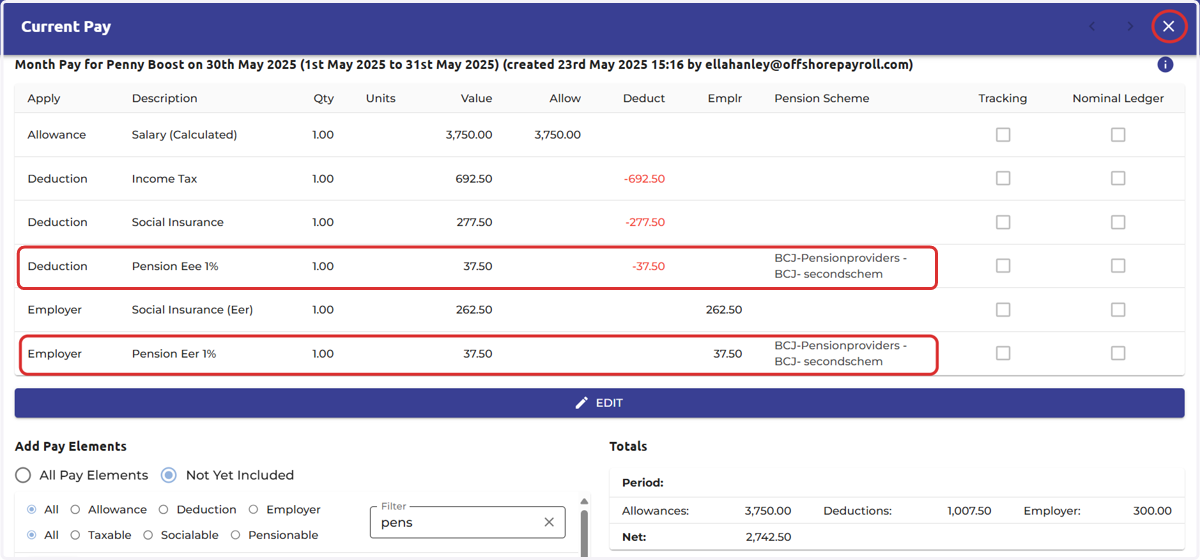Click the Net total 2,742.50
Screen dimensions: 1200x560
[768, 537]
